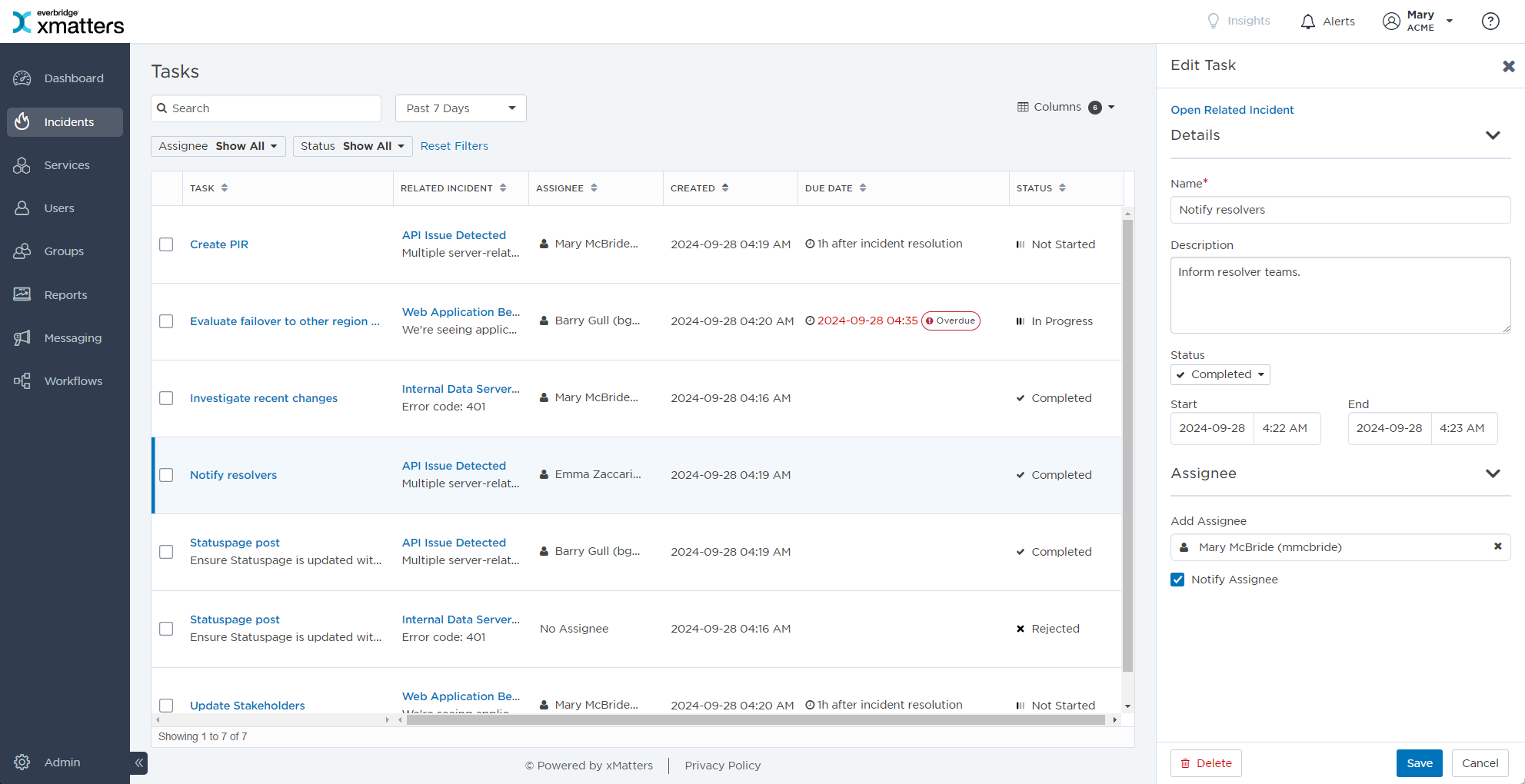This screenshot has height=784, width=1525.
Task: Click the user profile avatar icon
Action: pyautogui.click(x=1391, y=22)
